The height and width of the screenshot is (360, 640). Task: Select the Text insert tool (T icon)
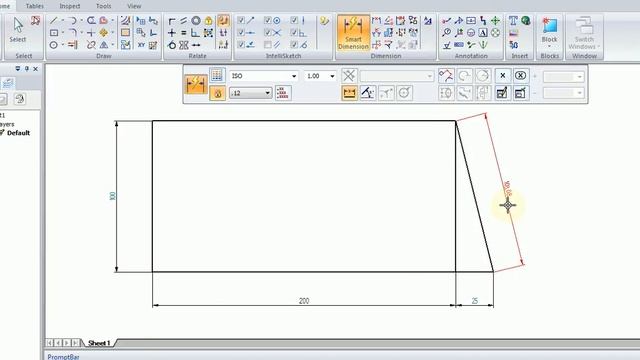tap(513, 20)
